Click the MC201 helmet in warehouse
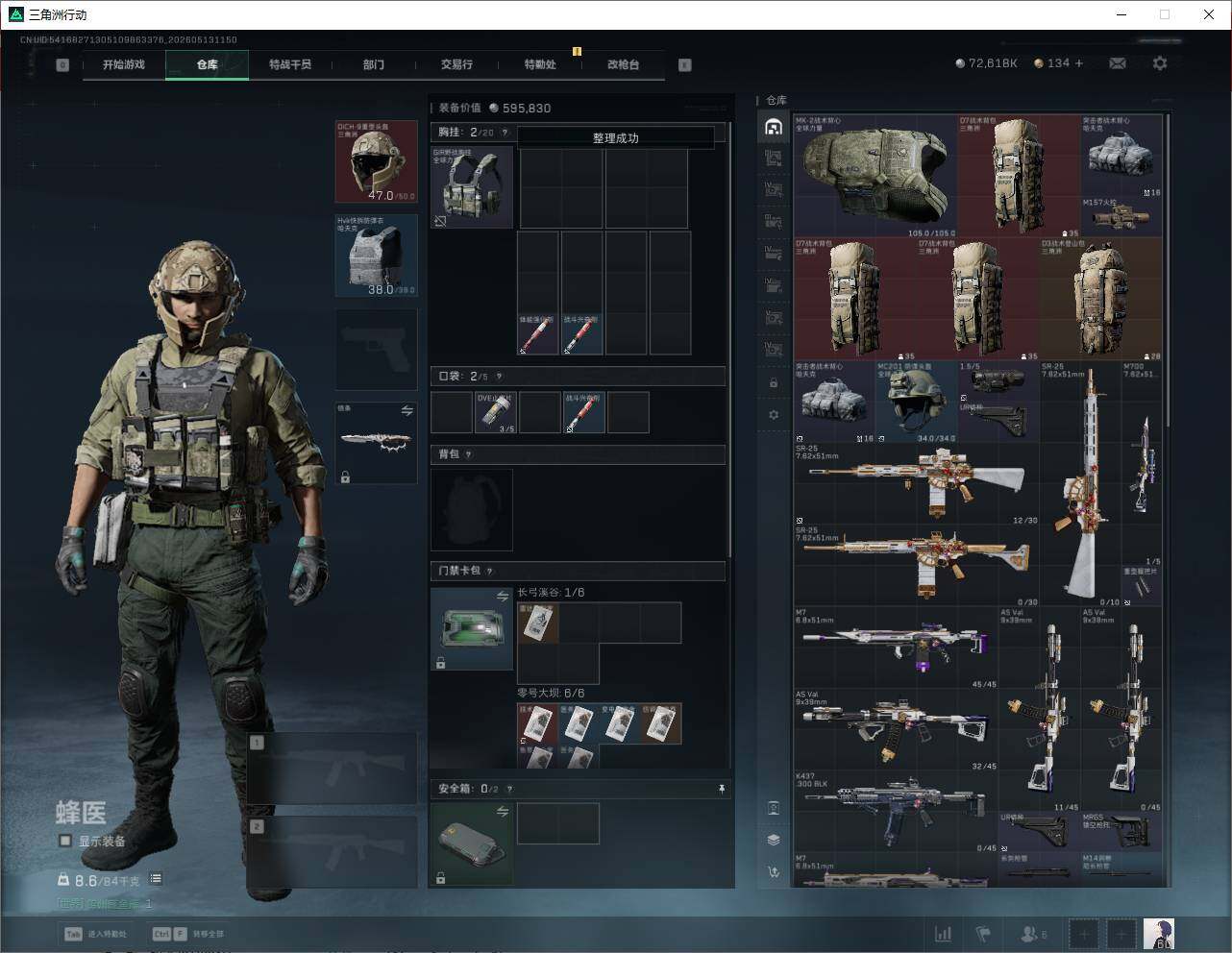 click(x=916, y=403)
